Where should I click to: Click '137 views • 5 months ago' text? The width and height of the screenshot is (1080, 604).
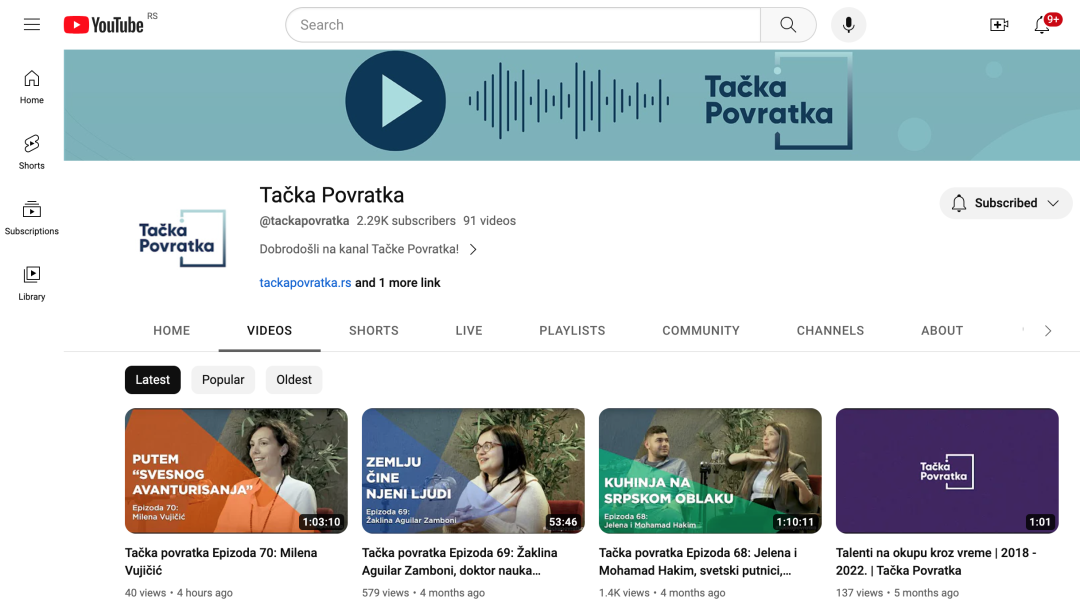click(897, 593)
